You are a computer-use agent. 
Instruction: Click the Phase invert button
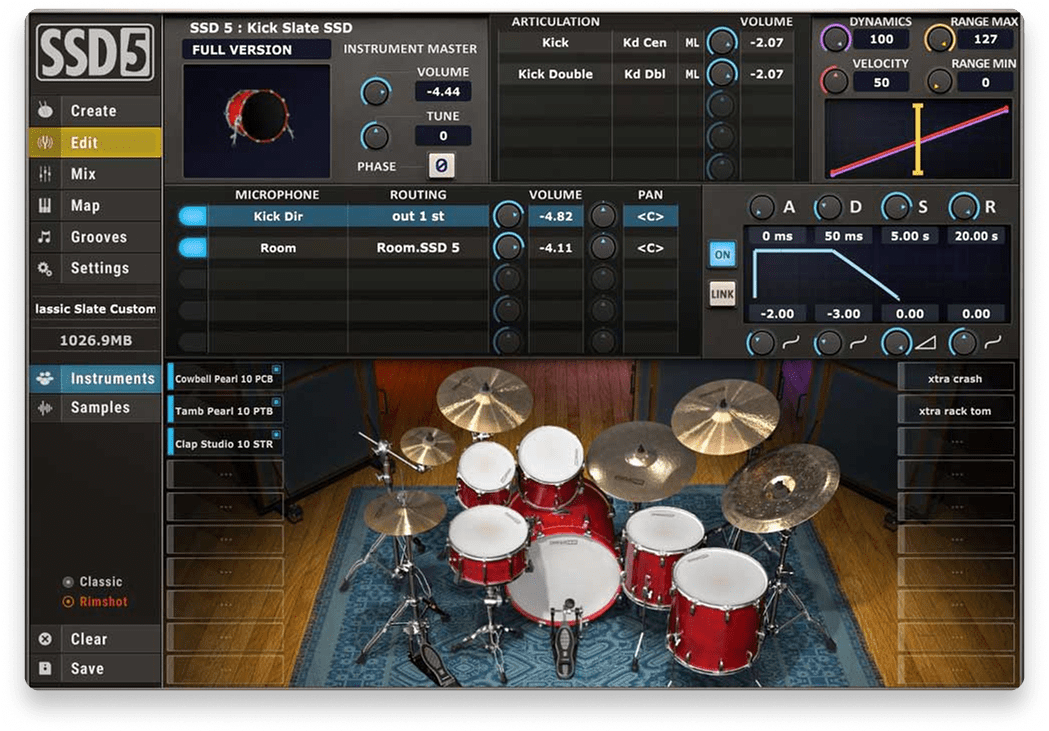(441, 166)
